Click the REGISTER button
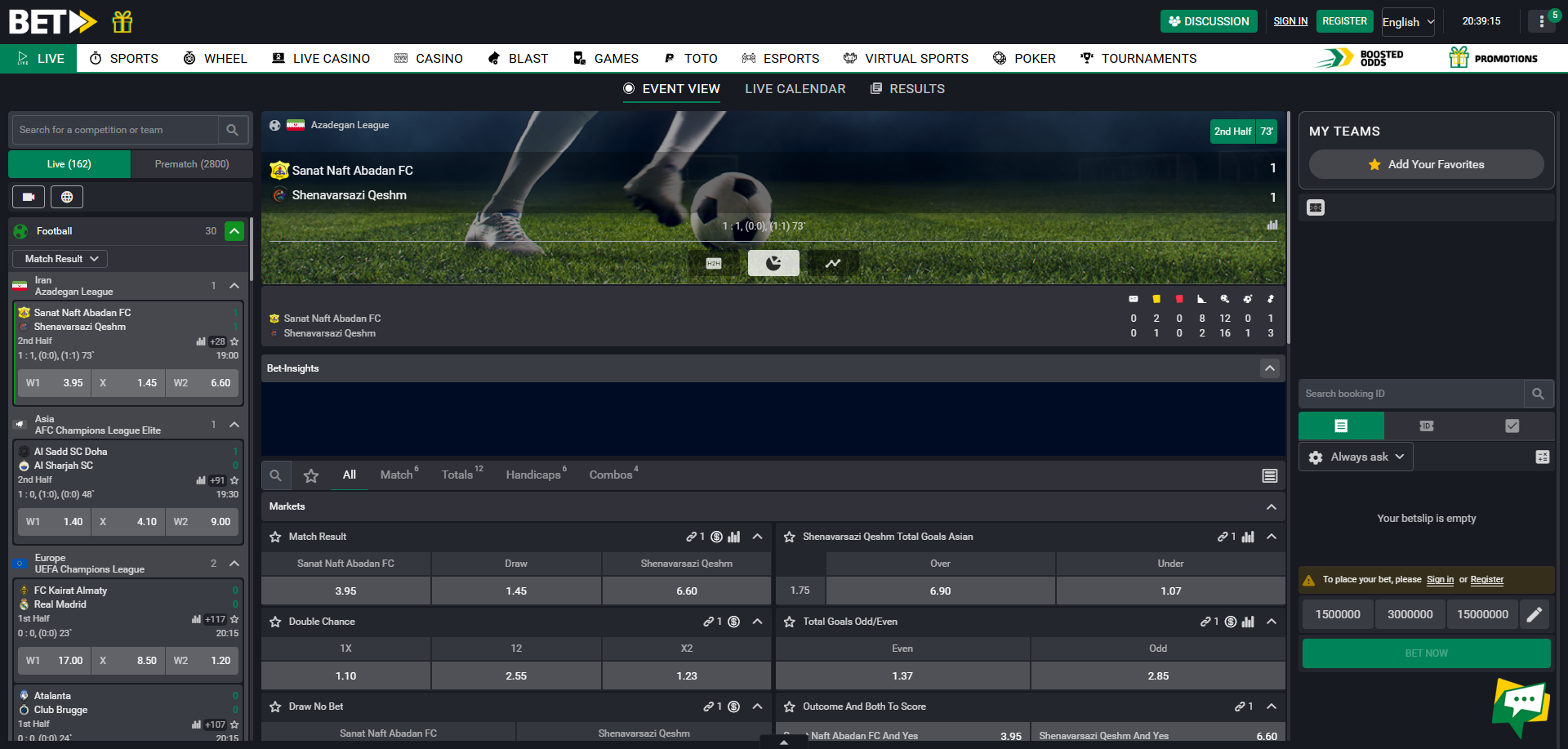Screen dimensions: 1568x749 (x=1344, y=21)
